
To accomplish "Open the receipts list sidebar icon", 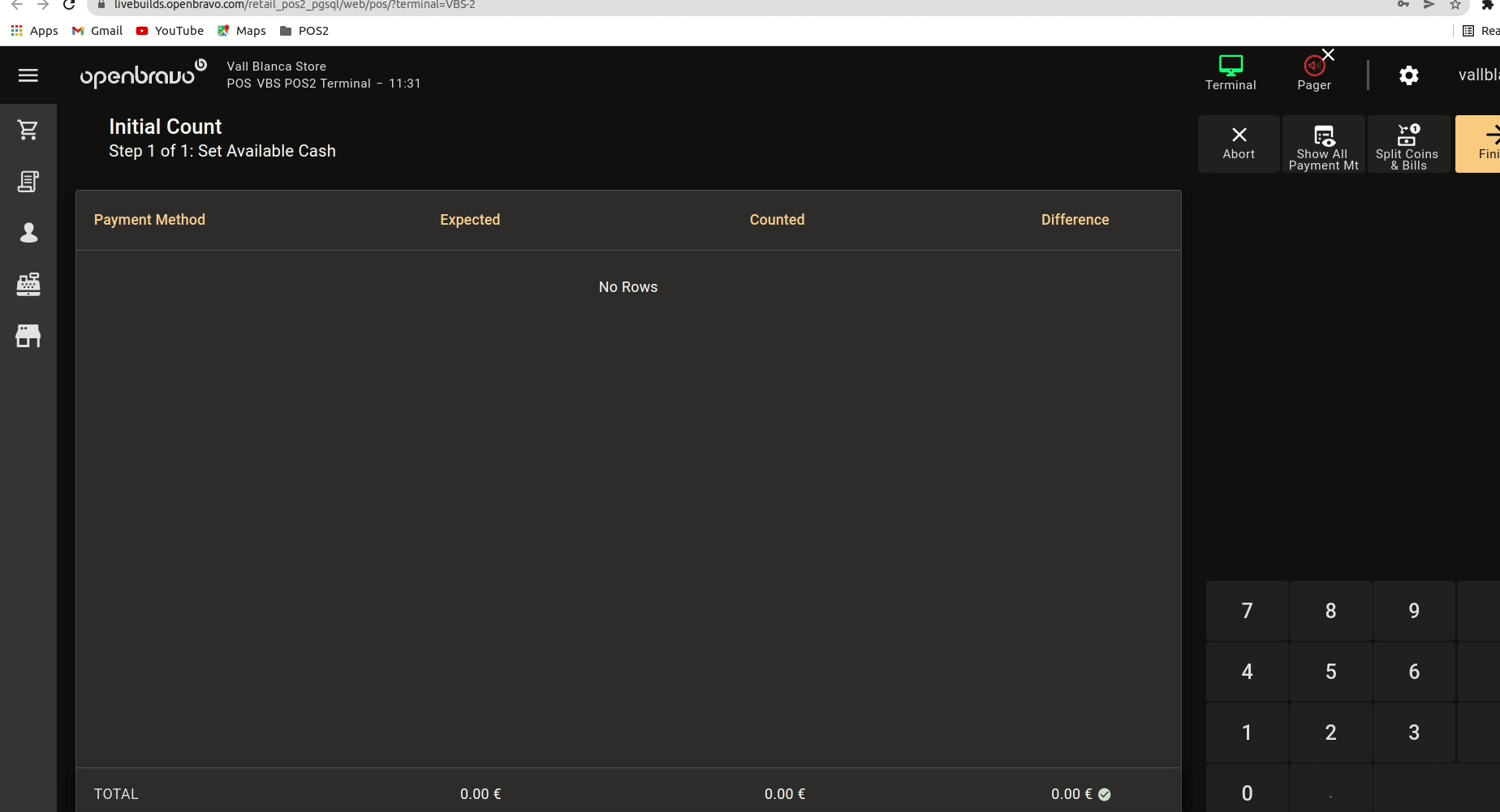I will (x=28, y=182).
